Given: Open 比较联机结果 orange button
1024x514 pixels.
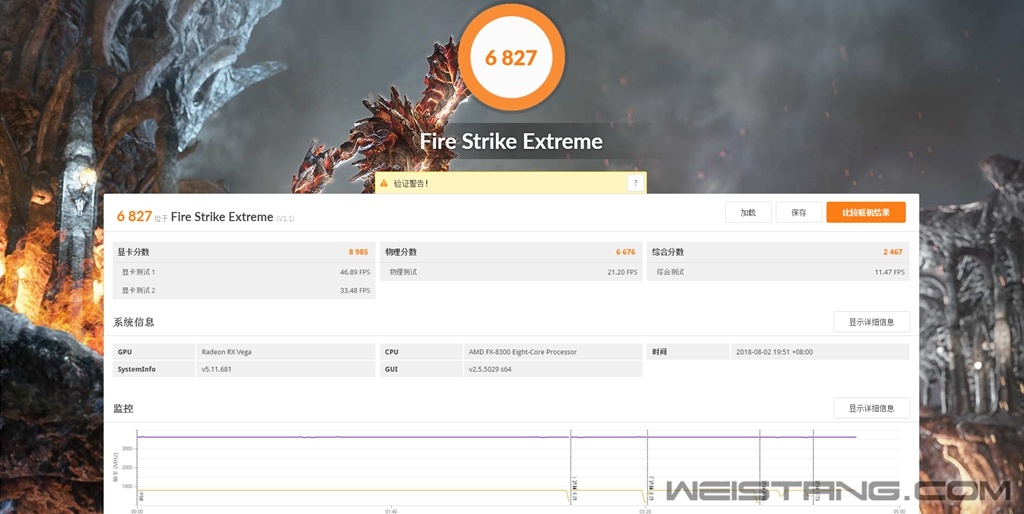Looking at the screenshot, I should coord(866,212).
